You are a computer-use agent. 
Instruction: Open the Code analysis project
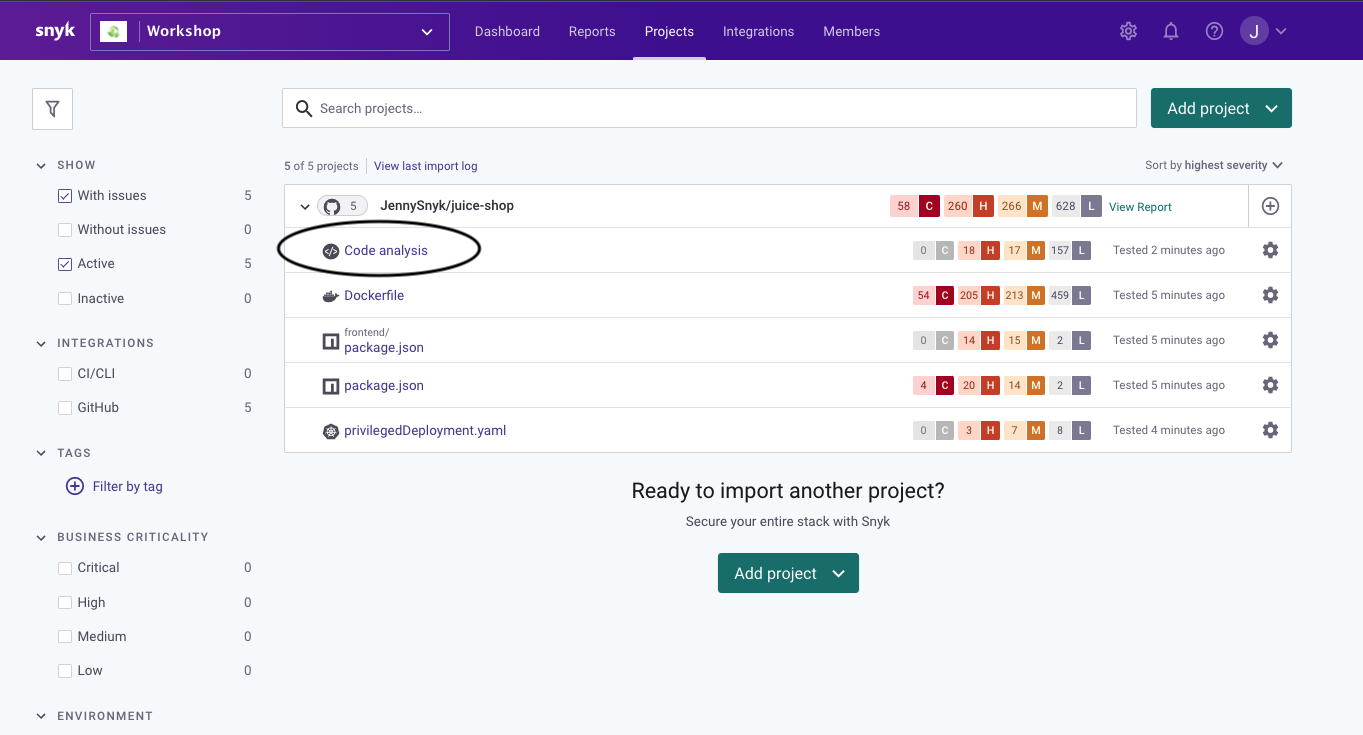click(385, 251)
